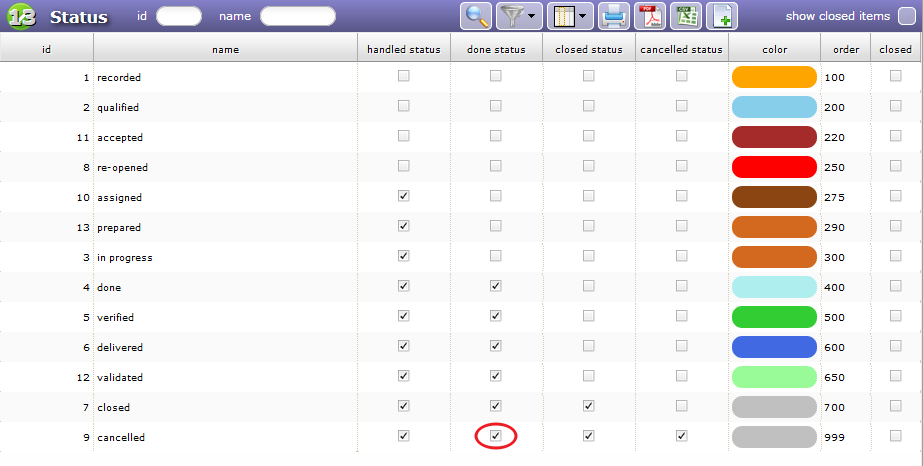Sort by cancelled status column header
This screenshot has height=466, width=923.
tap(682, 49)
